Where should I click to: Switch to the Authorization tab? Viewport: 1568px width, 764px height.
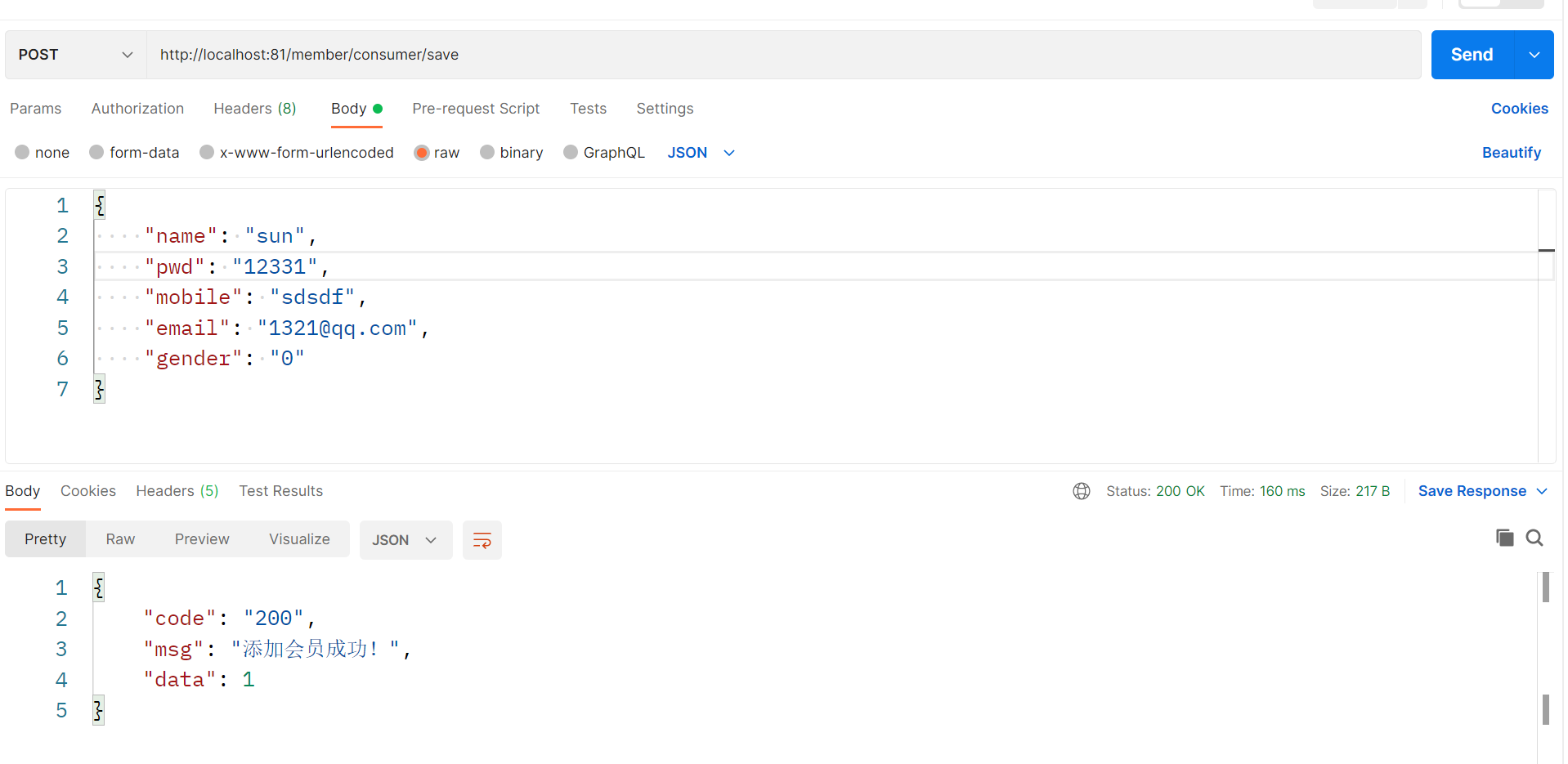(x=137, y=109)
